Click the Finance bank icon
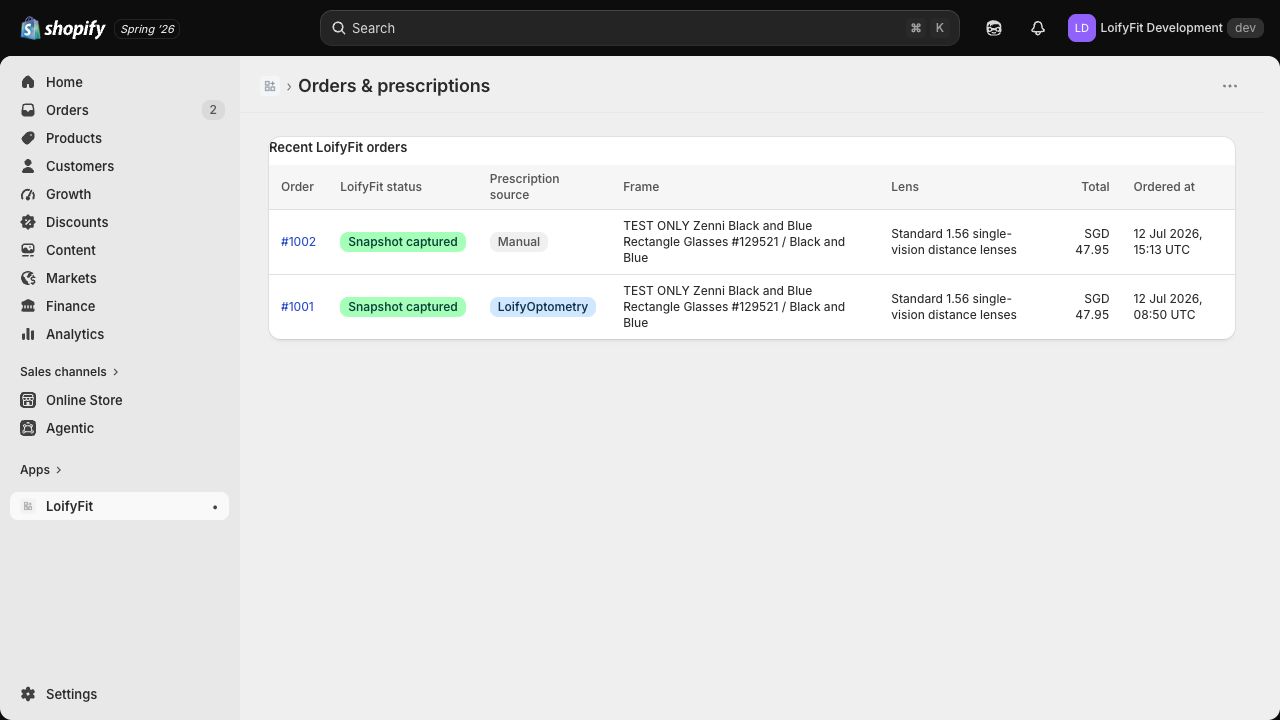The image size is (1280, 720). click(28, 306)
